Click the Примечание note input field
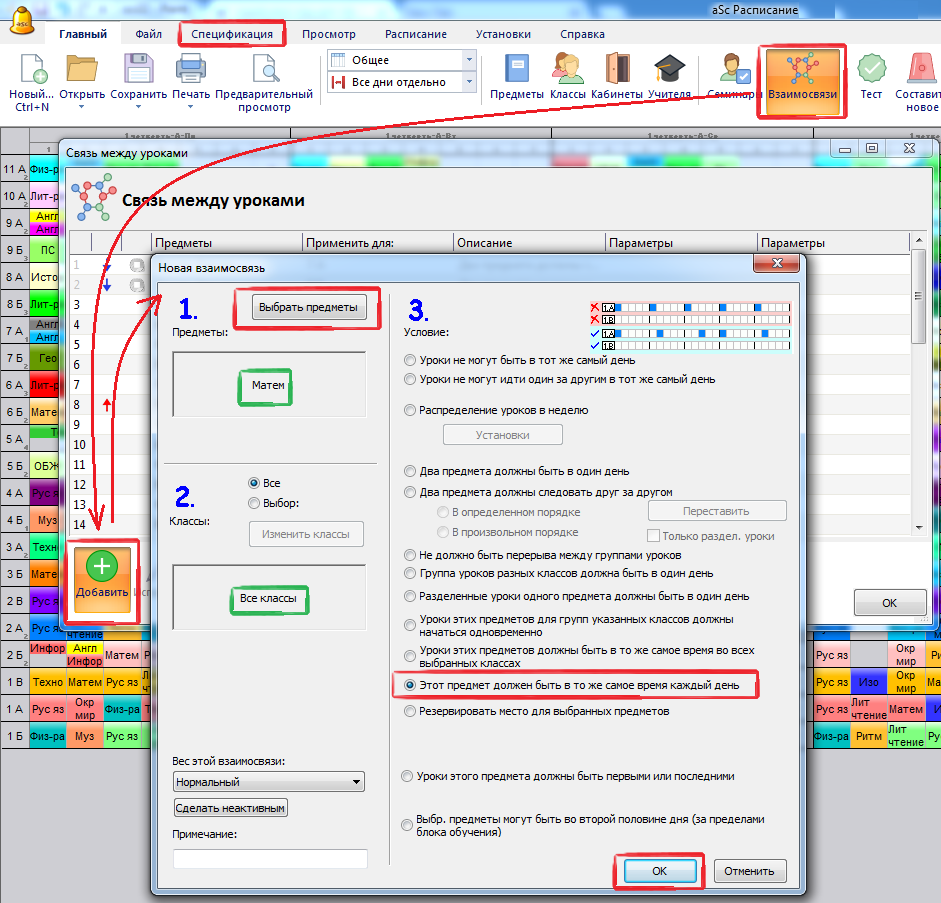941x903 pixels. point(270,858)
